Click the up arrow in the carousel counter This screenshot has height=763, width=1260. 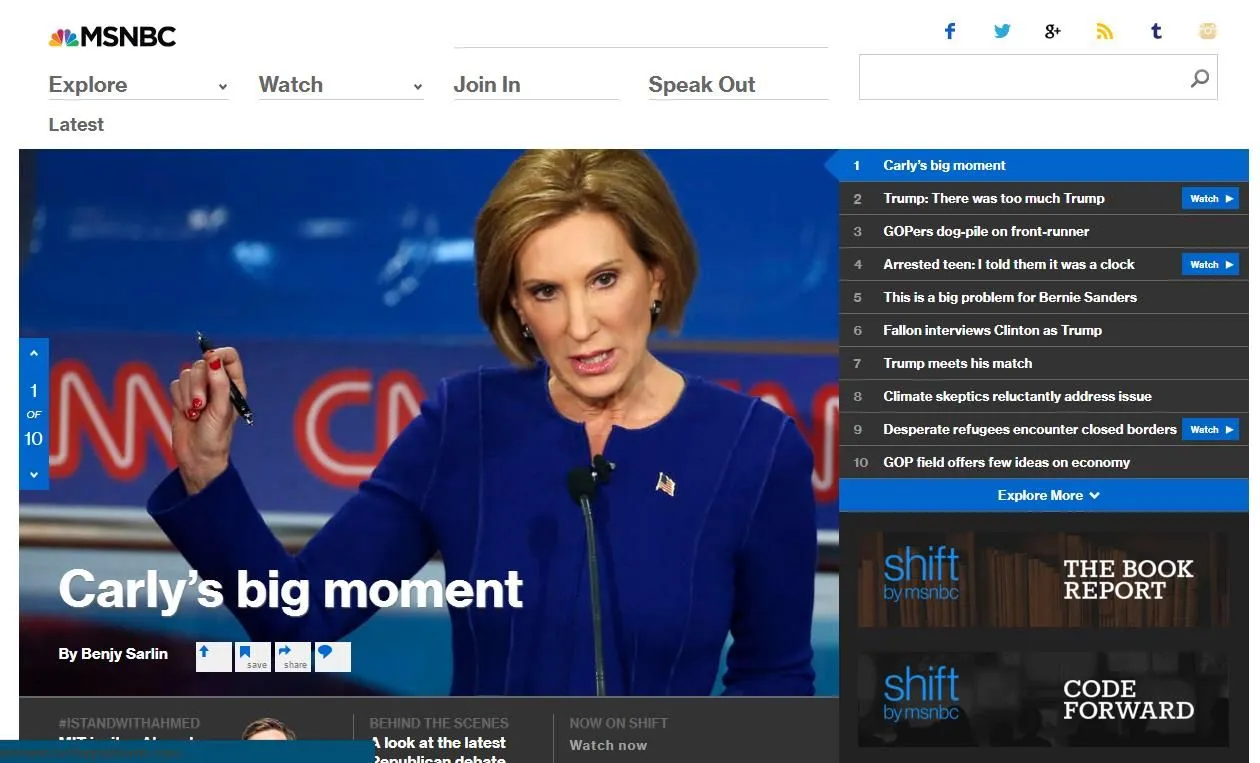pos(33,351)
